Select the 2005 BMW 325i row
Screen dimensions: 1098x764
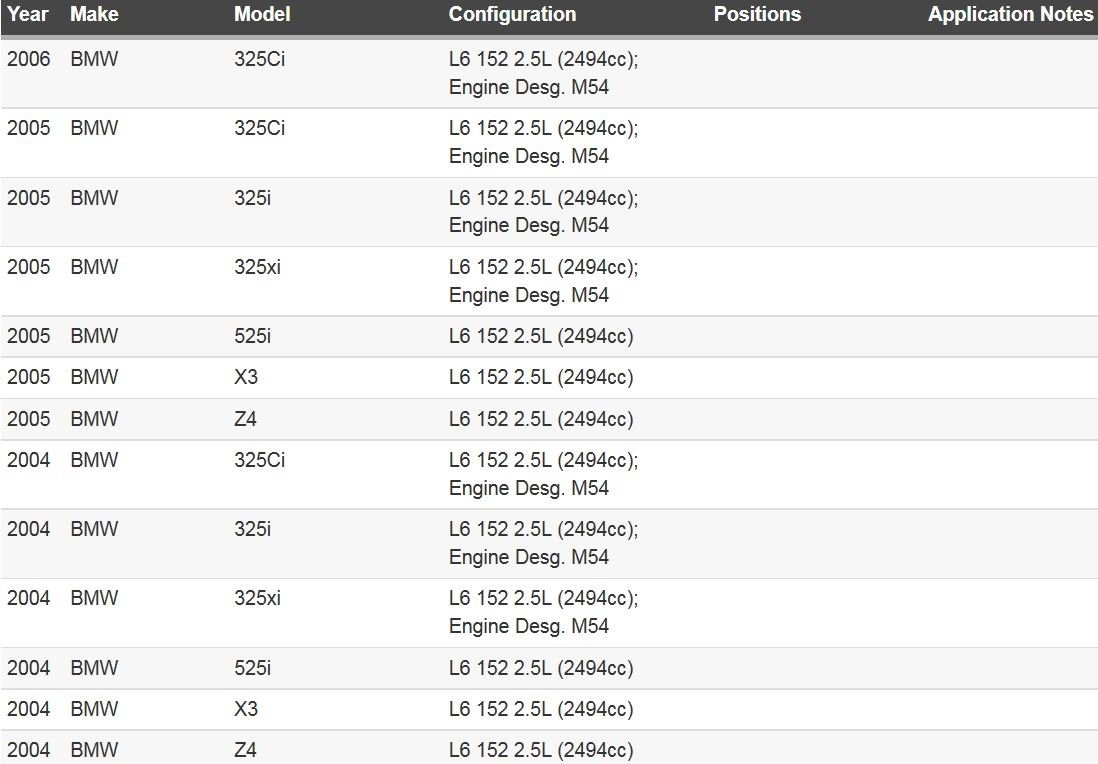[549, 212]
